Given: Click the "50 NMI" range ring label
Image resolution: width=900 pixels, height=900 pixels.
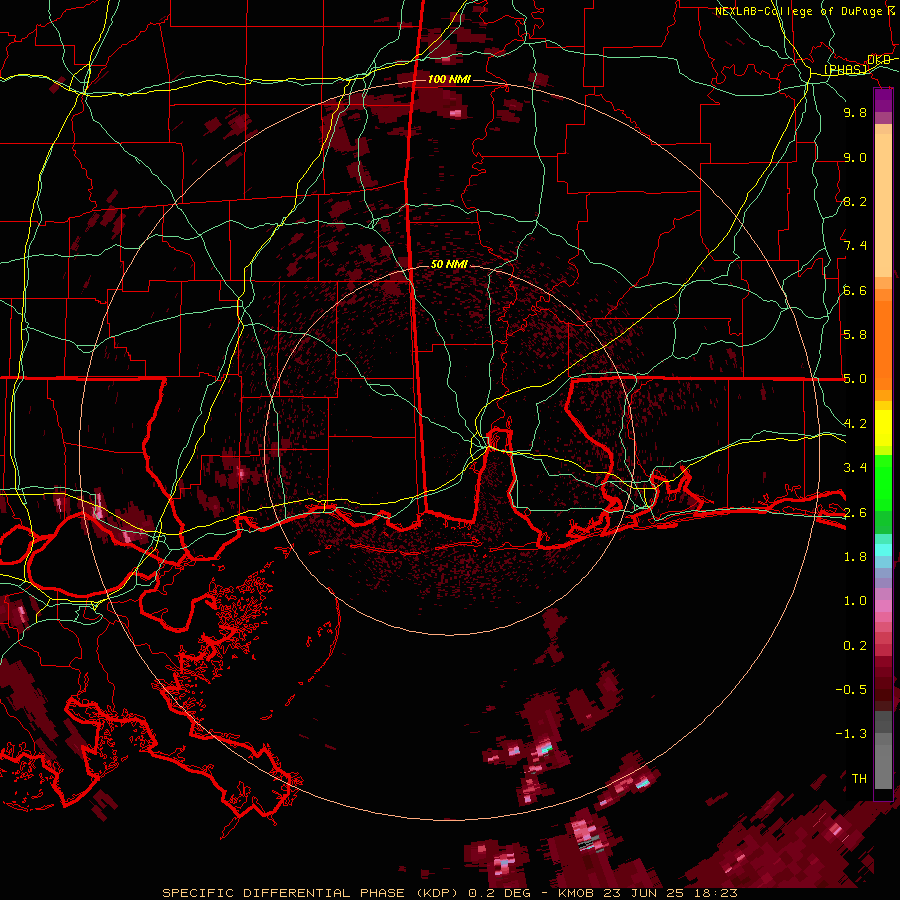Looking at the screenshot, I should pyautogui.click(x=449, y=264).
